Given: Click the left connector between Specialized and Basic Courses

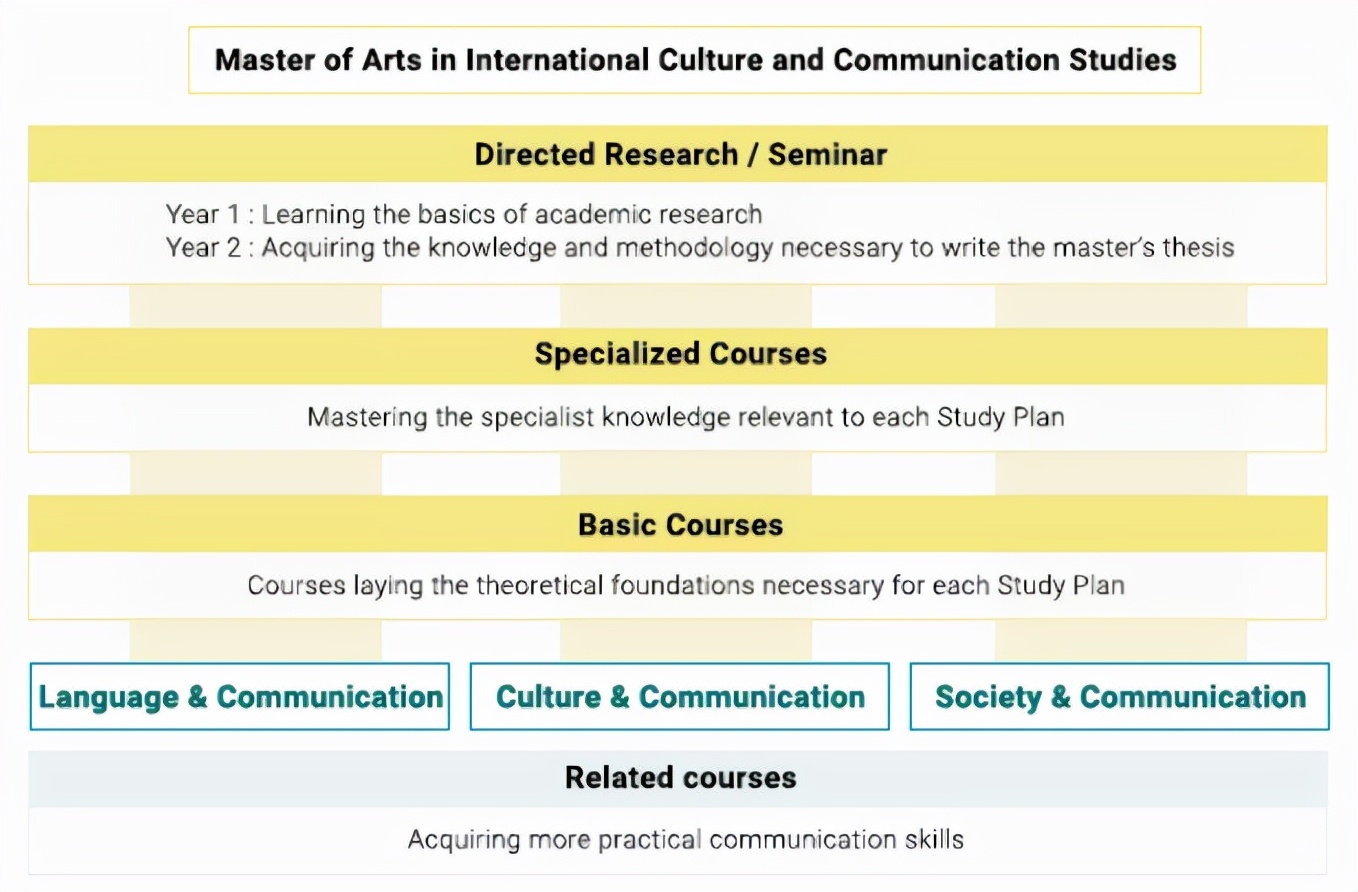Looking at the screenshot, I should [256, 474].
